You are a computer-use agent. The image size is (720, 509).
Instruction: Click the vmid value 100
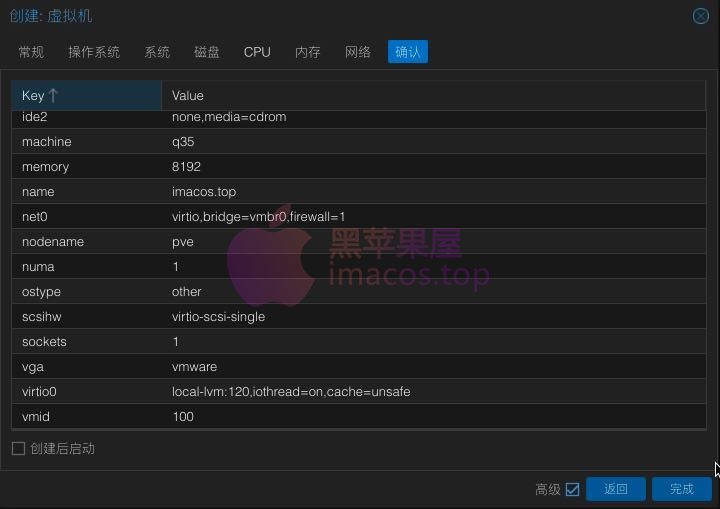click(183, 417)
